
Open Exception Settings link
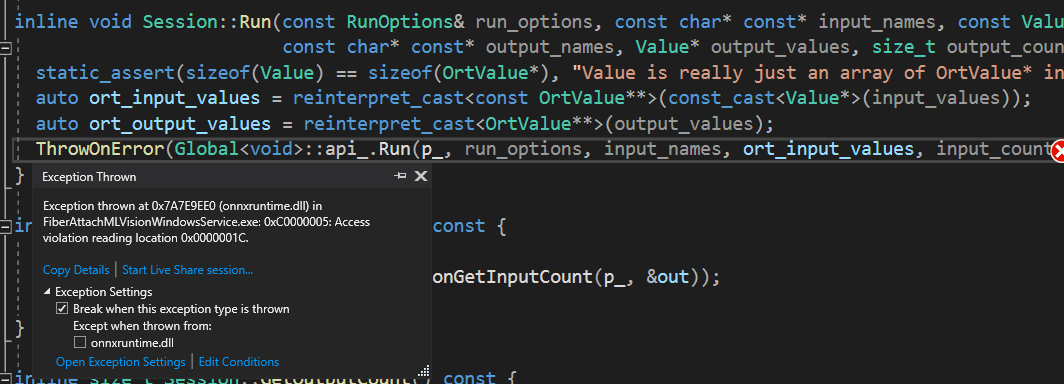click(121, 362)
